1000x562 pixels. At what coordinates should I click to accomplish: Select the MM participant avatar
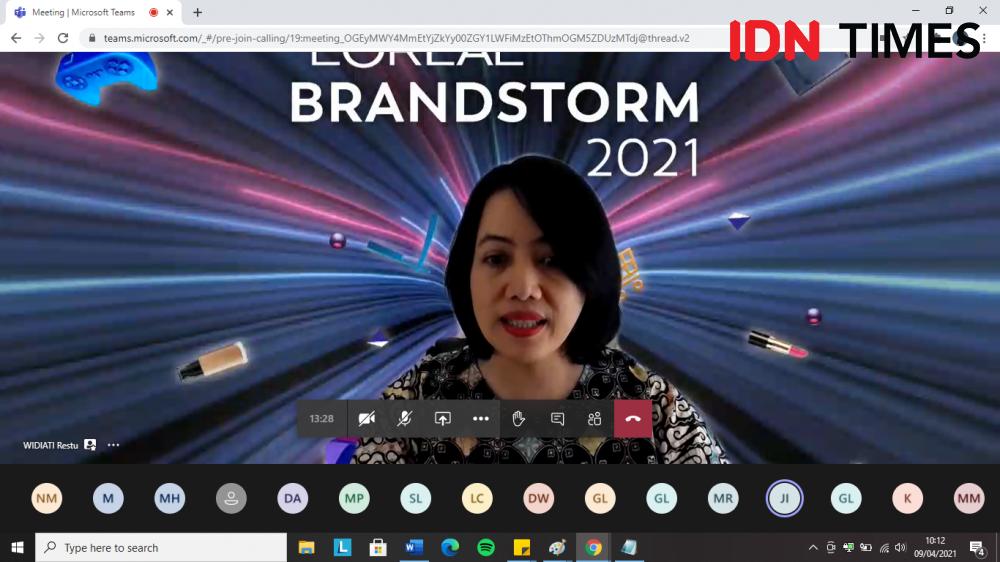tap(969, 498)
